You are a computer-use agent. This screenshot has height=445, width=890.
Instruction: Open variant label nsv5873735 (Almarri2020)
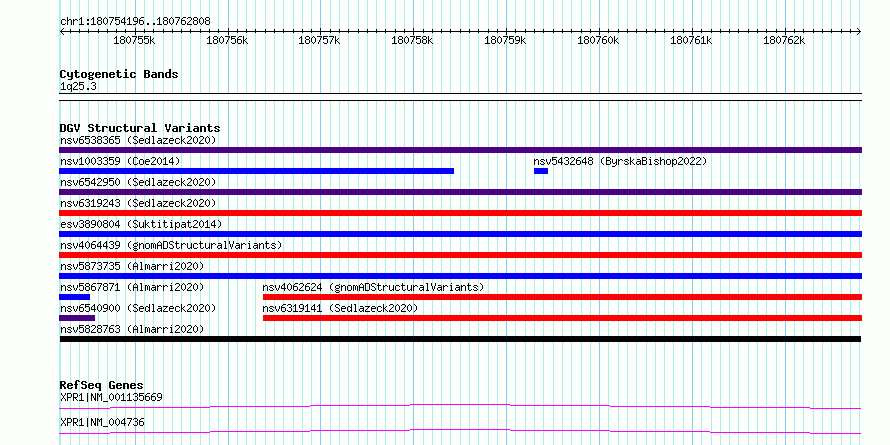(132, 266)
